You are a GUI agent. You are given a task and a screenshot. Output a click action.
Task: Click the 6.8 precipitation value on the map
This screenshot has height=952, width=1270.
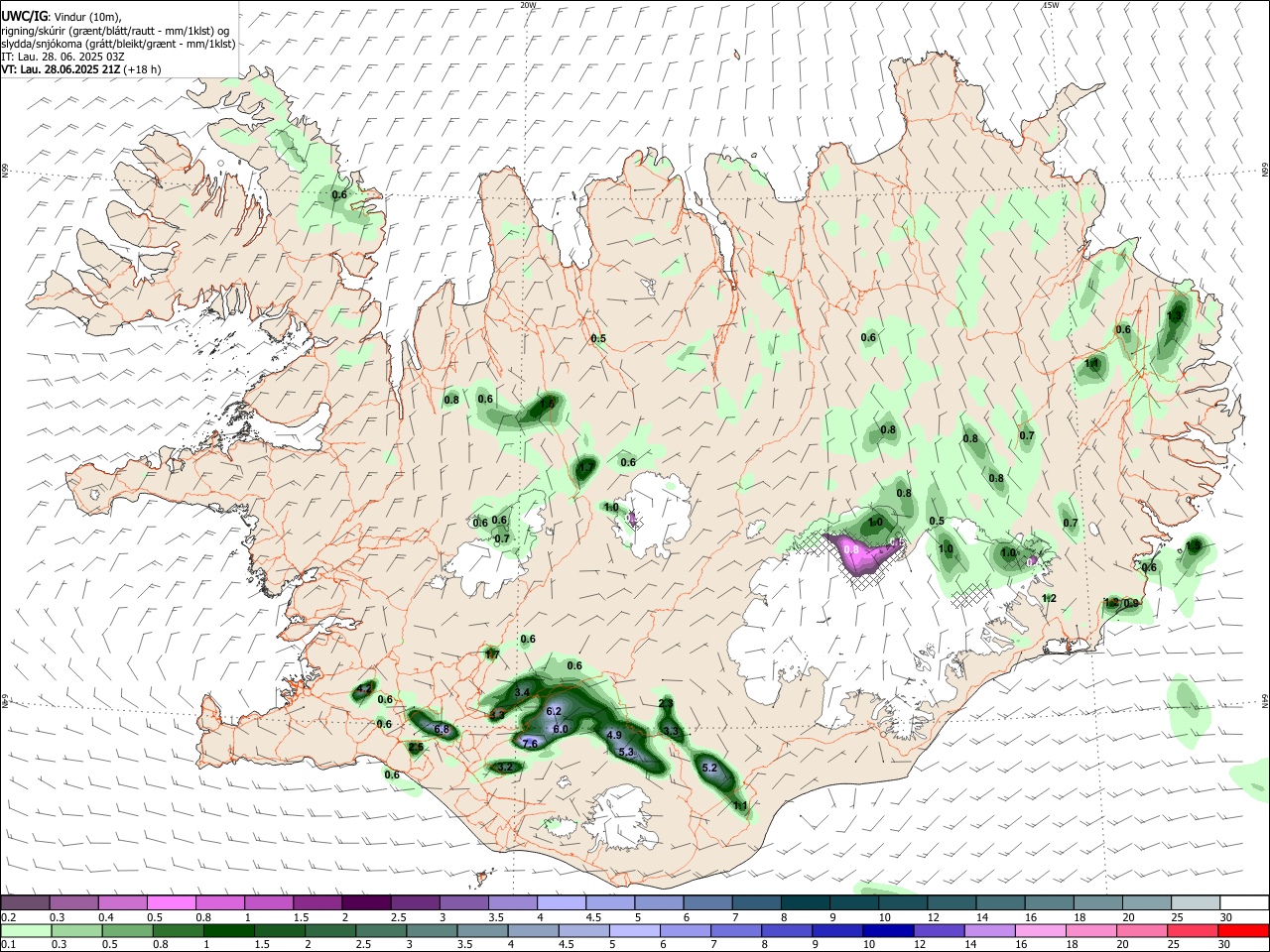click(442, 730)
